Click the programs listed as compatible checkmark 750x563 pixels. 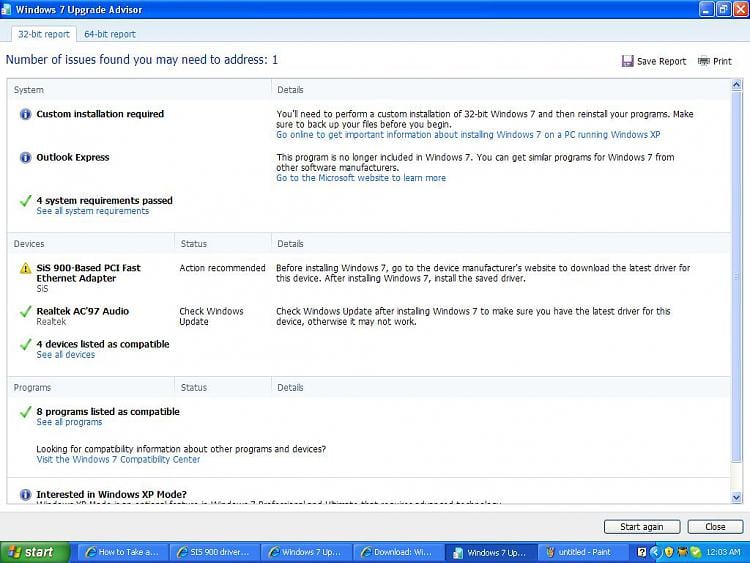pos(25,412)
